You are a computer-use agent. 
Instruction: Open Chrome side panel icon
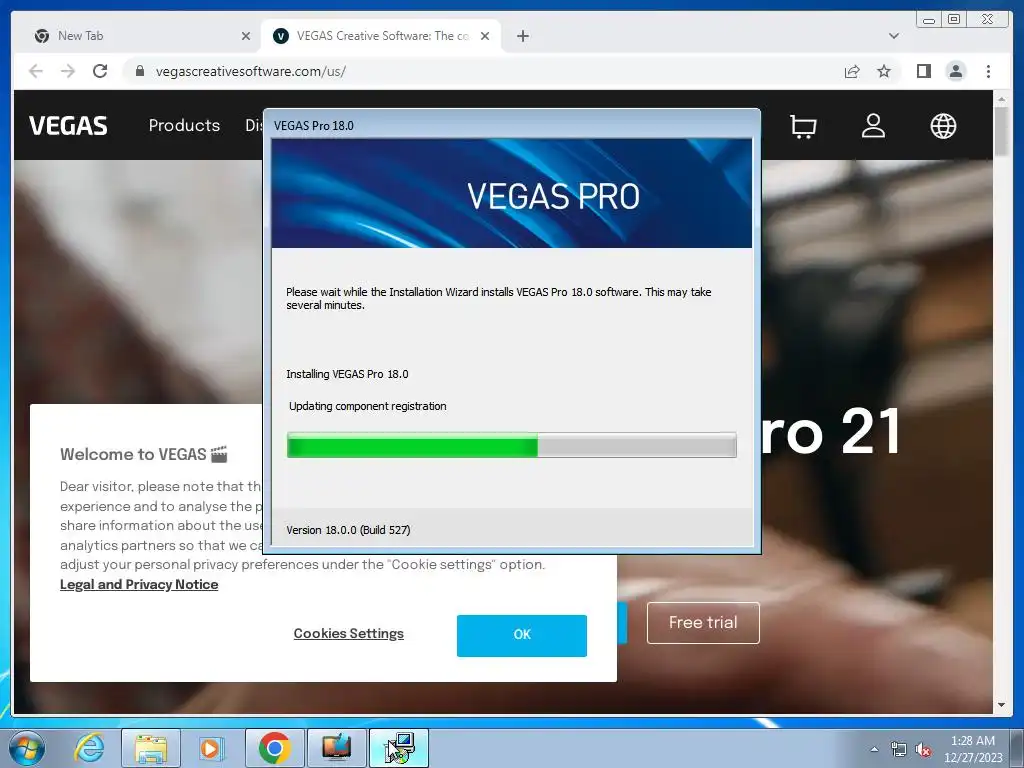(x=923, y=71)
